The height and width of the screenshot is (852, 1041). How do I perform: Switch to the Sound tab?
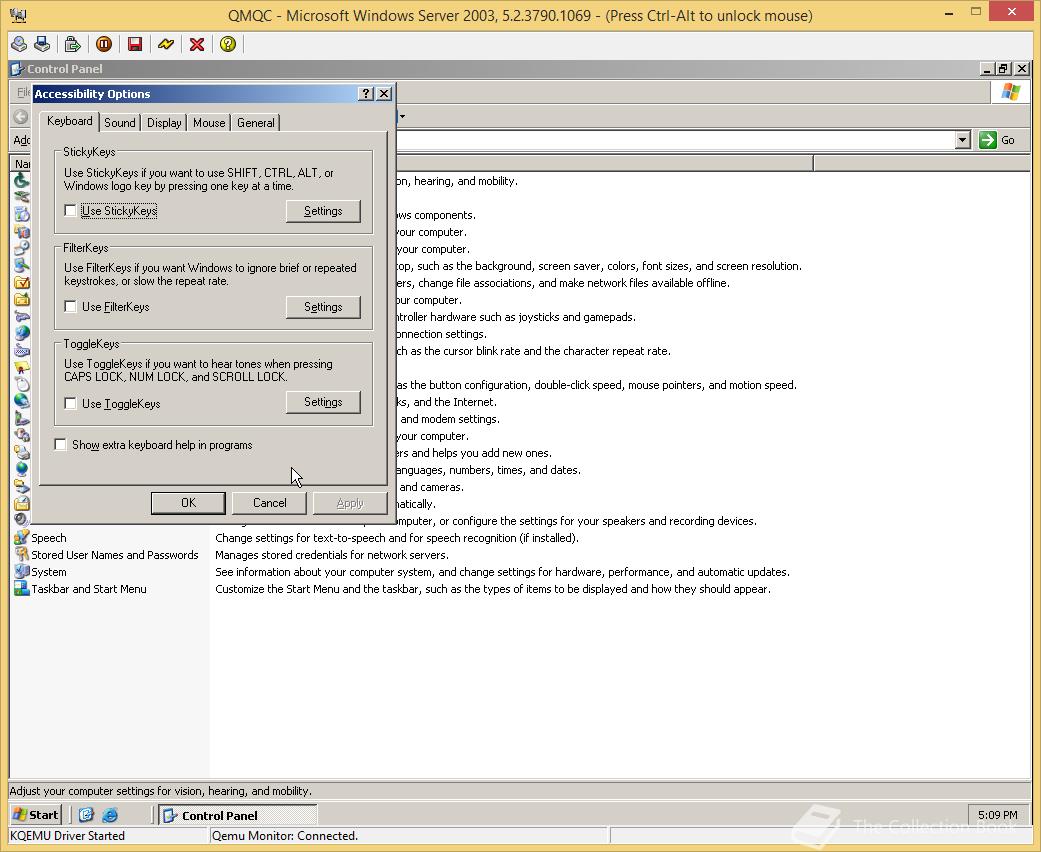[120, 123]
